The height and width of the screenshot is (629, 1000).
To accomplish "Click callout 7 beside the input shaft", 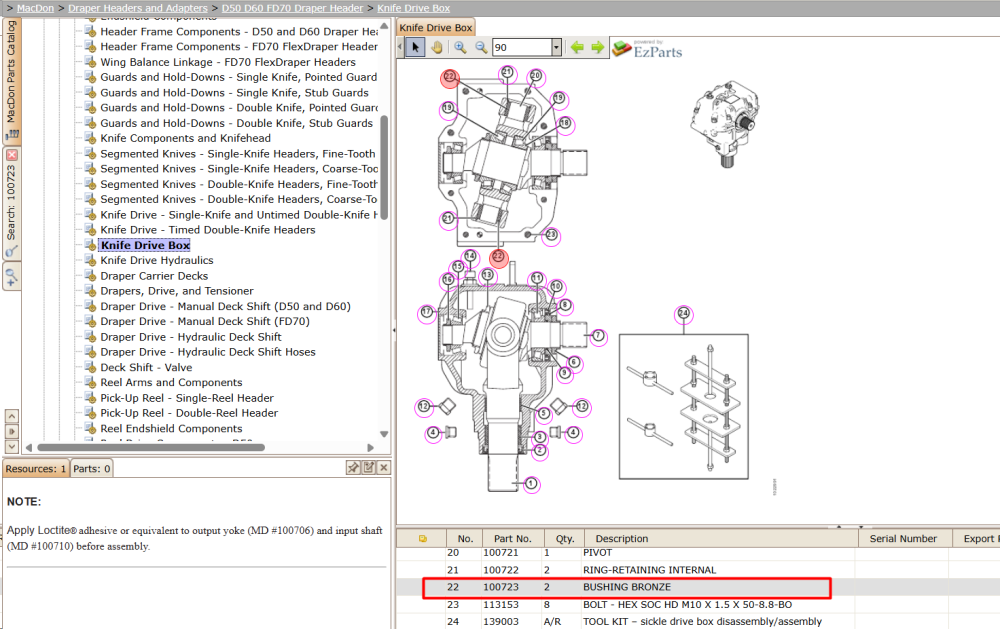I will click(598, 336).
